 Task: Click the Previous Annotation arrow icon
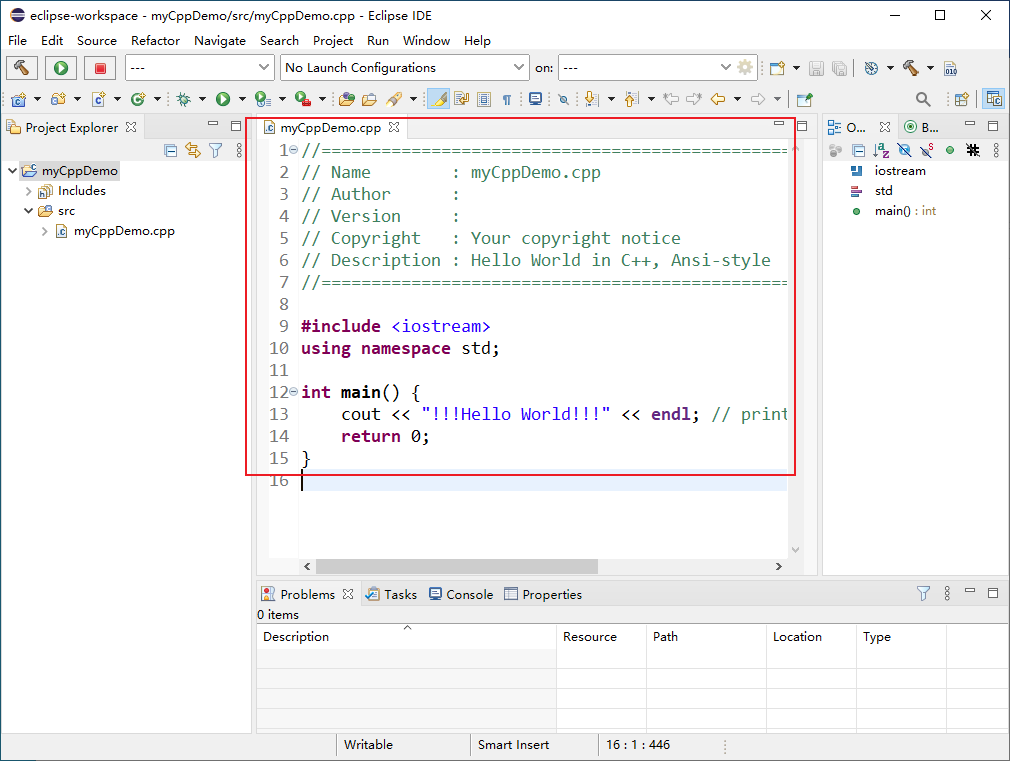[631, 99]
